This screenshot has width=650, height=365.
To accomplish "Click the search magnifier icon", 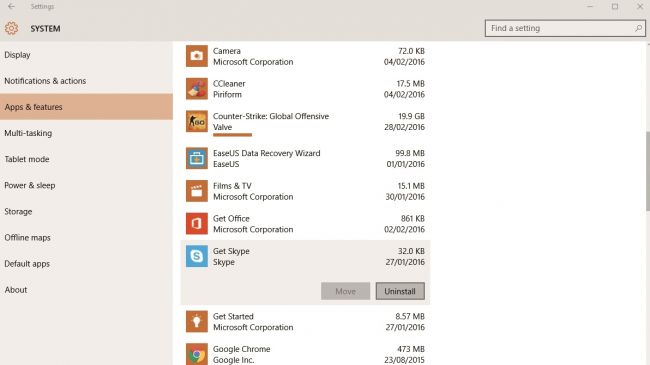I will click(x=638, y=28).
